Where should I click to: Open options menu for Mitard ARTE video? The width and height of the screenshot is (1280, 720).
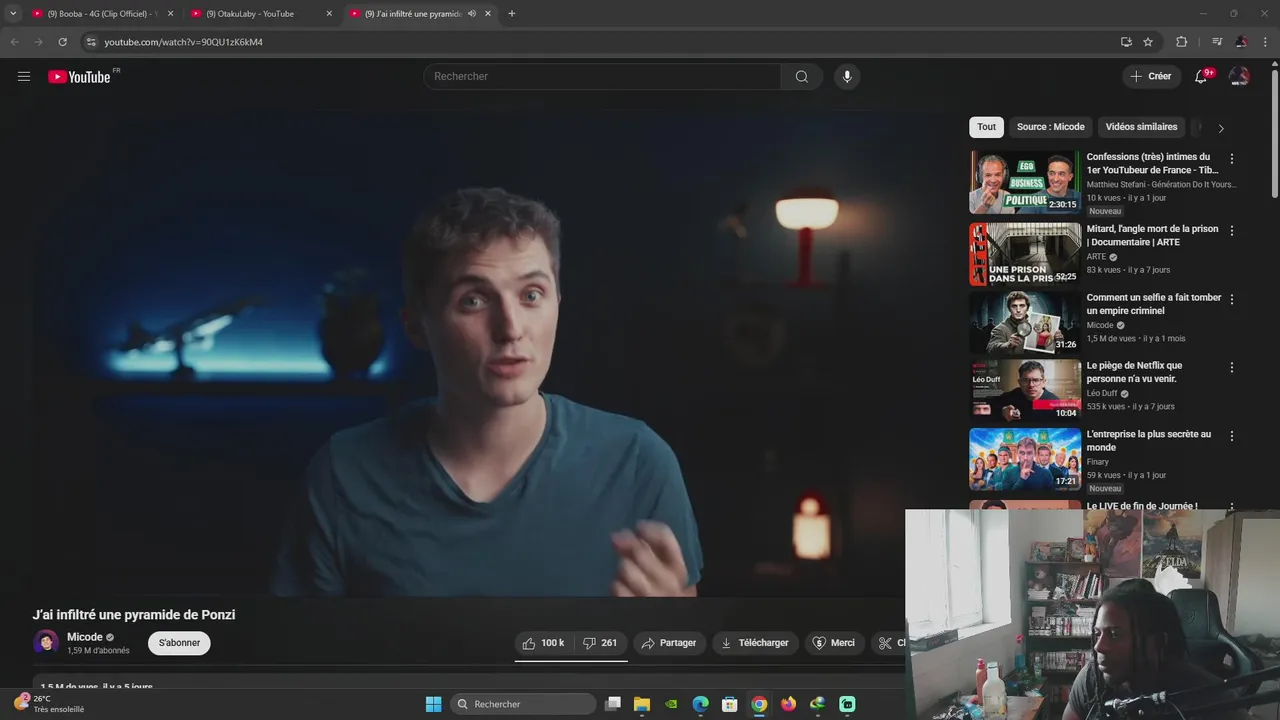(1232, 231)
